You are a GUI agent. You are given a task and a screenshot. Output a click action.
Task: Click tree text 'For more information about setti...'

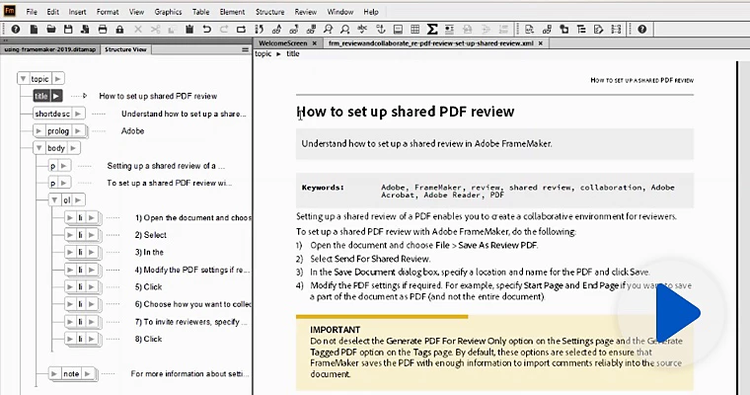coord(190,374)
